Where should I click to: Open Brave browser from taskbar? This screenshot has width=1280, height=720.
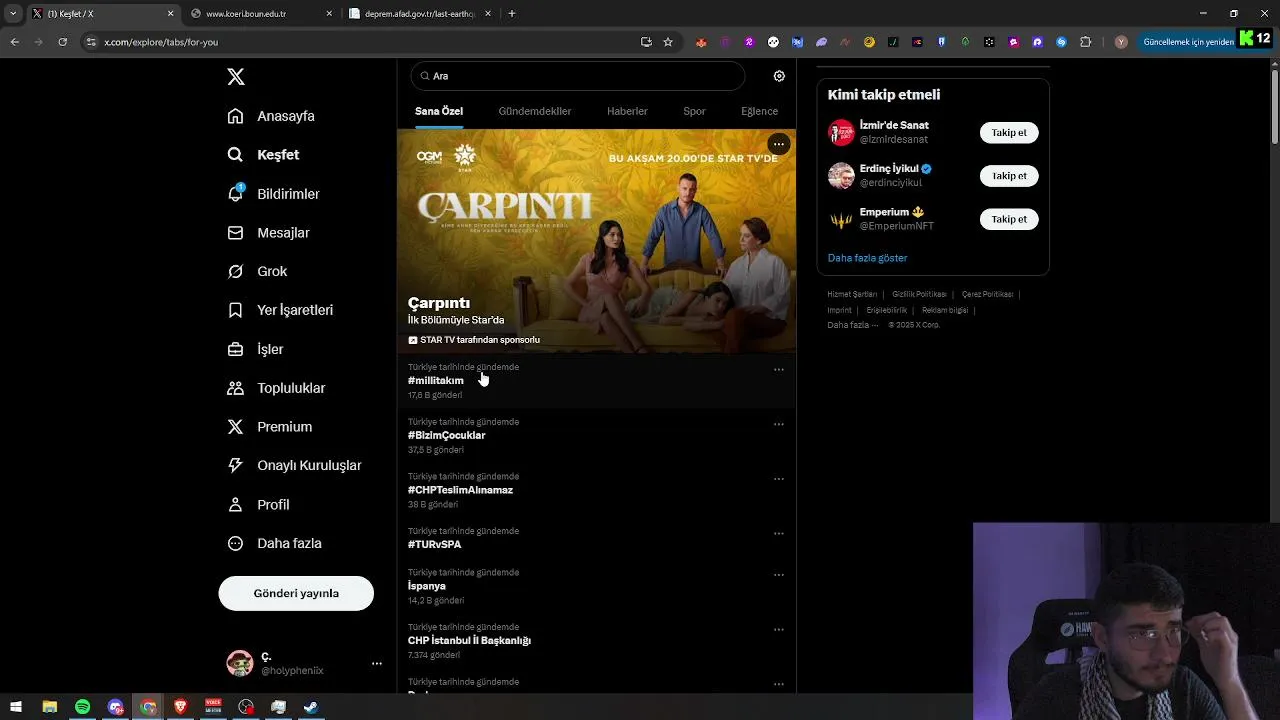click(180, 707)
